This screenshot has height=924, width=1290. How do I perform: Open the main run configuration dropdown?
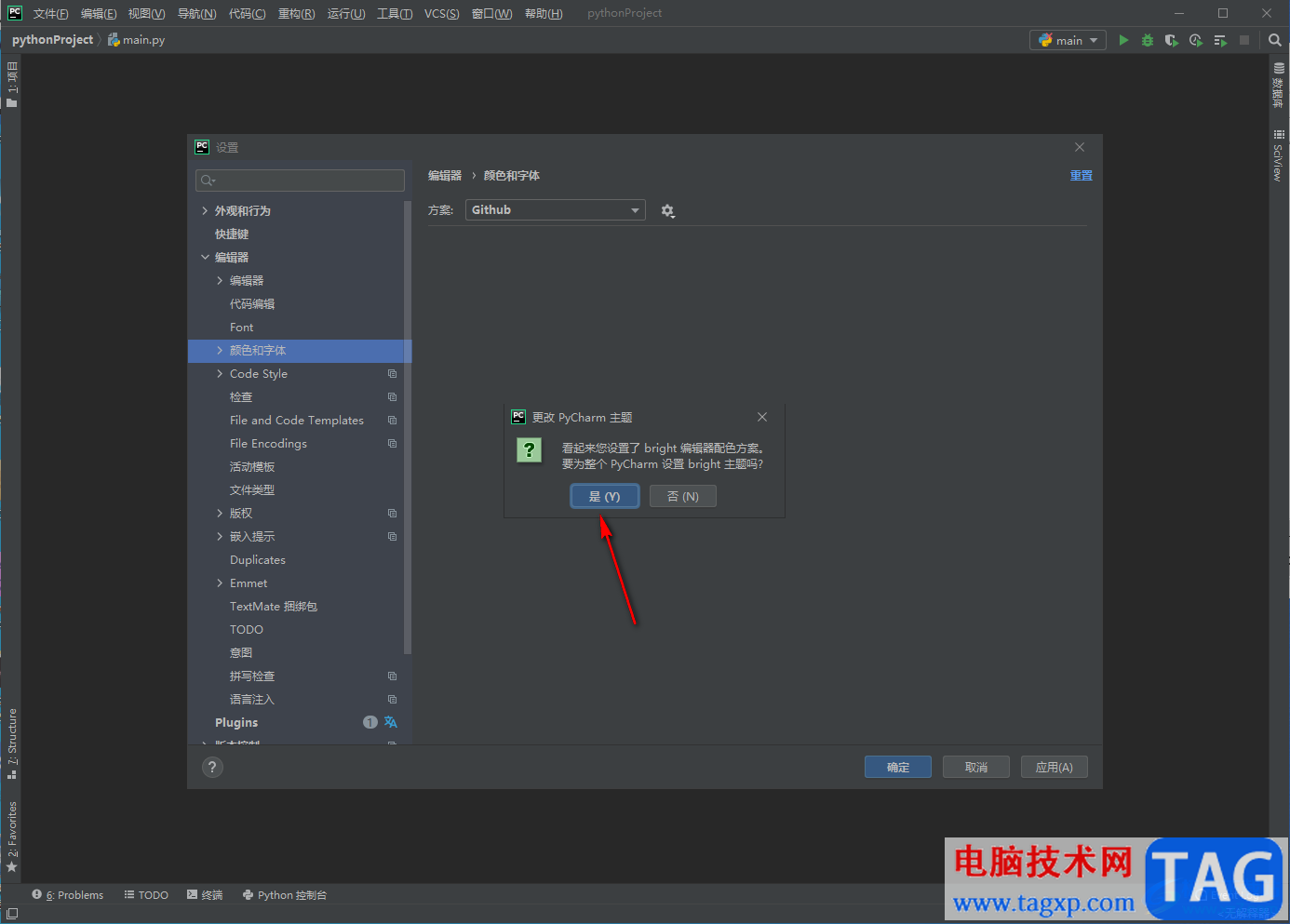1068,40
